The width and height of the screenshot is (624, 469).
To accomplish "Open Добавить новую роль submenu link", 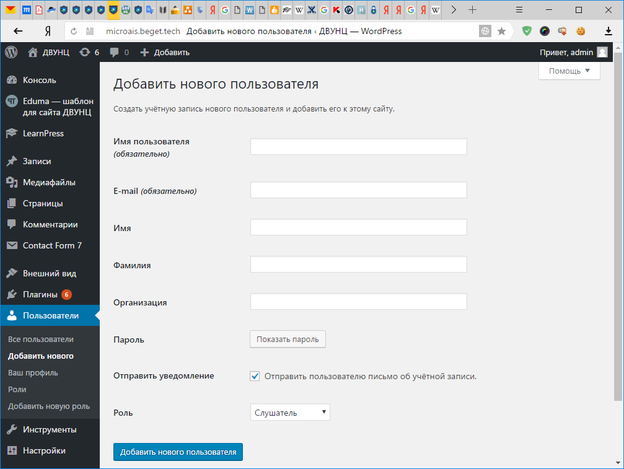I will click(x=49, y=406).
